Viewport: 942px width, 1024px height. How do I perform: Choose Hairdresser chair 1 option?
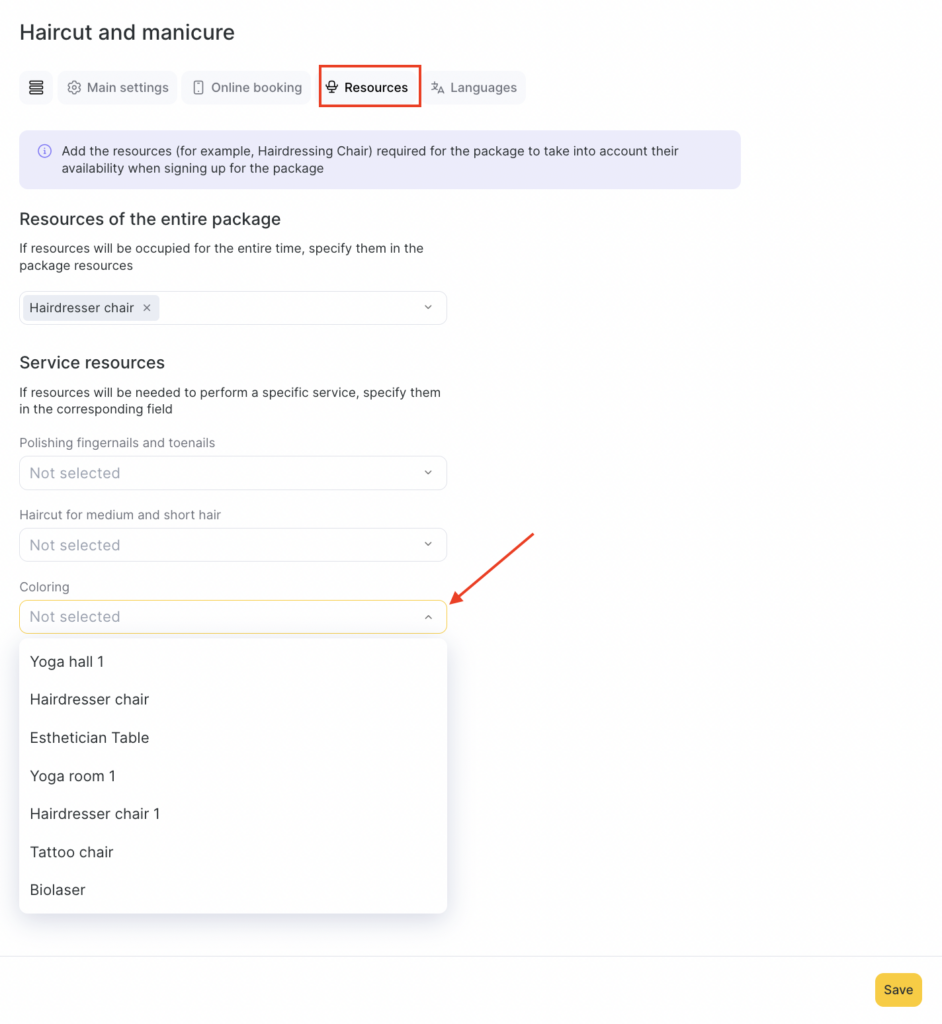(x=95, y=814)
